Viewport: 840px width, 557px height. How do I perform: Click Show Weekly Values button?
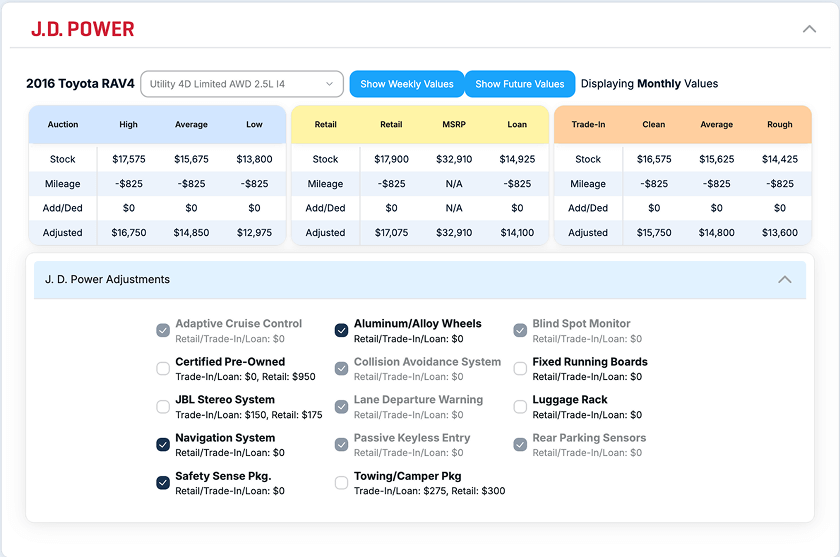tap(407, 84)
